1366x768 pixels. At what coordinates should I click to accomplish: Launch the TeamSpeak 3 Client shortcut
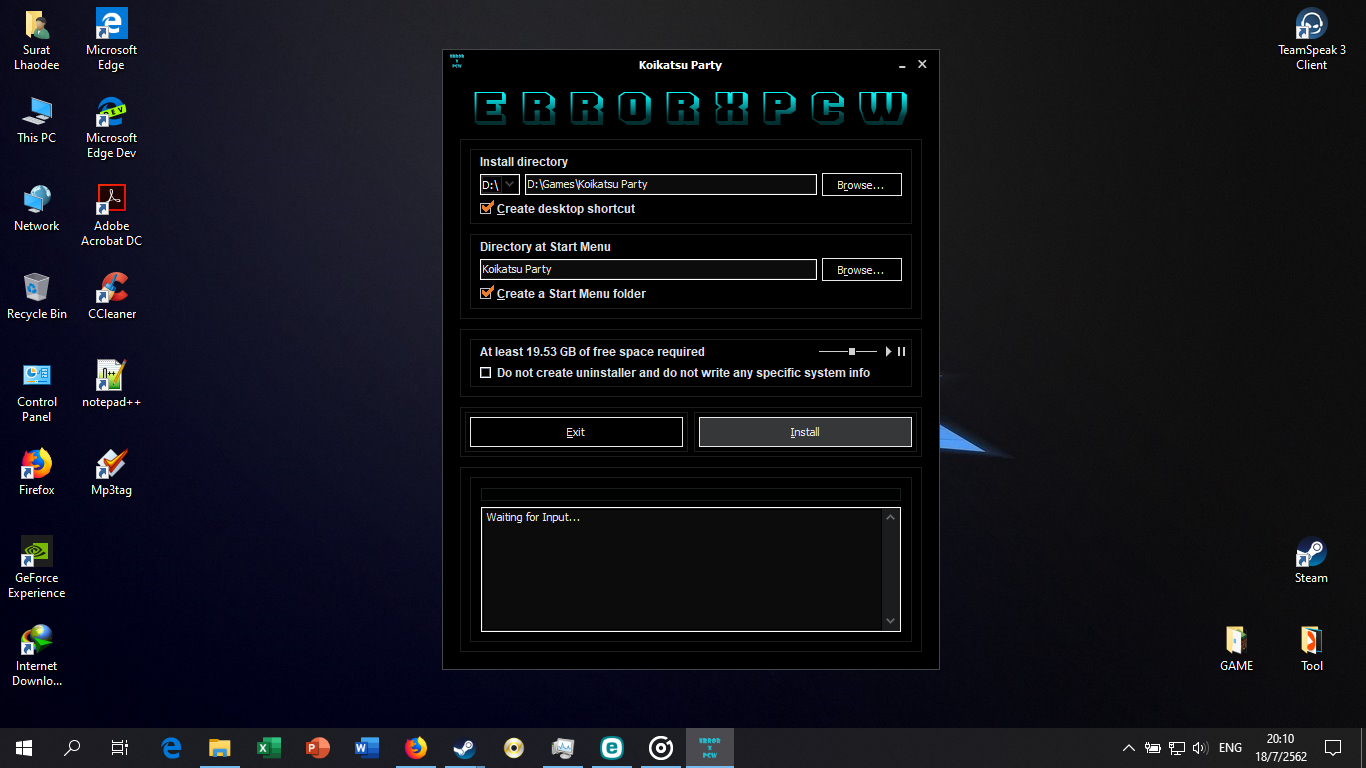1311,40
